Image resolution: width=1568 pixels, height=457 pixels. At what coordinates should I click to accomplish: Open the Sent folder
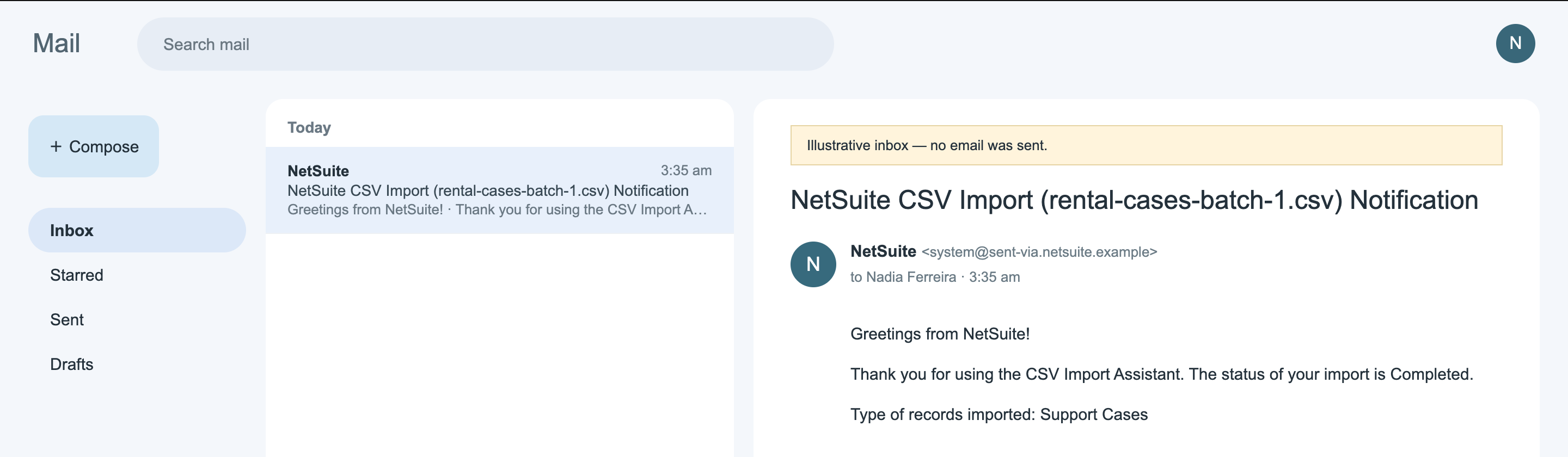[137, 319]
